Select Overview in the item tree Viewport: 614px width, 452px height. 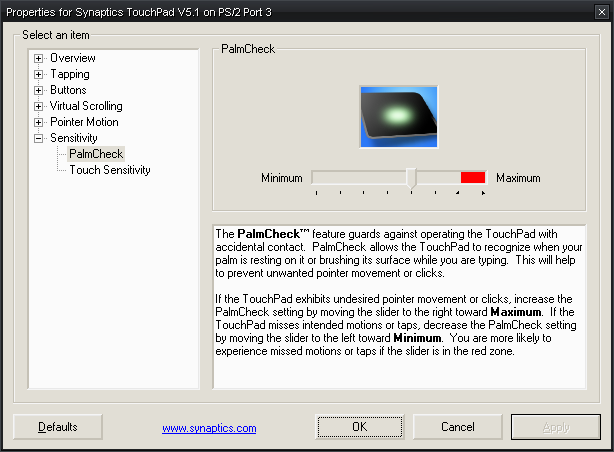(73, 58)
